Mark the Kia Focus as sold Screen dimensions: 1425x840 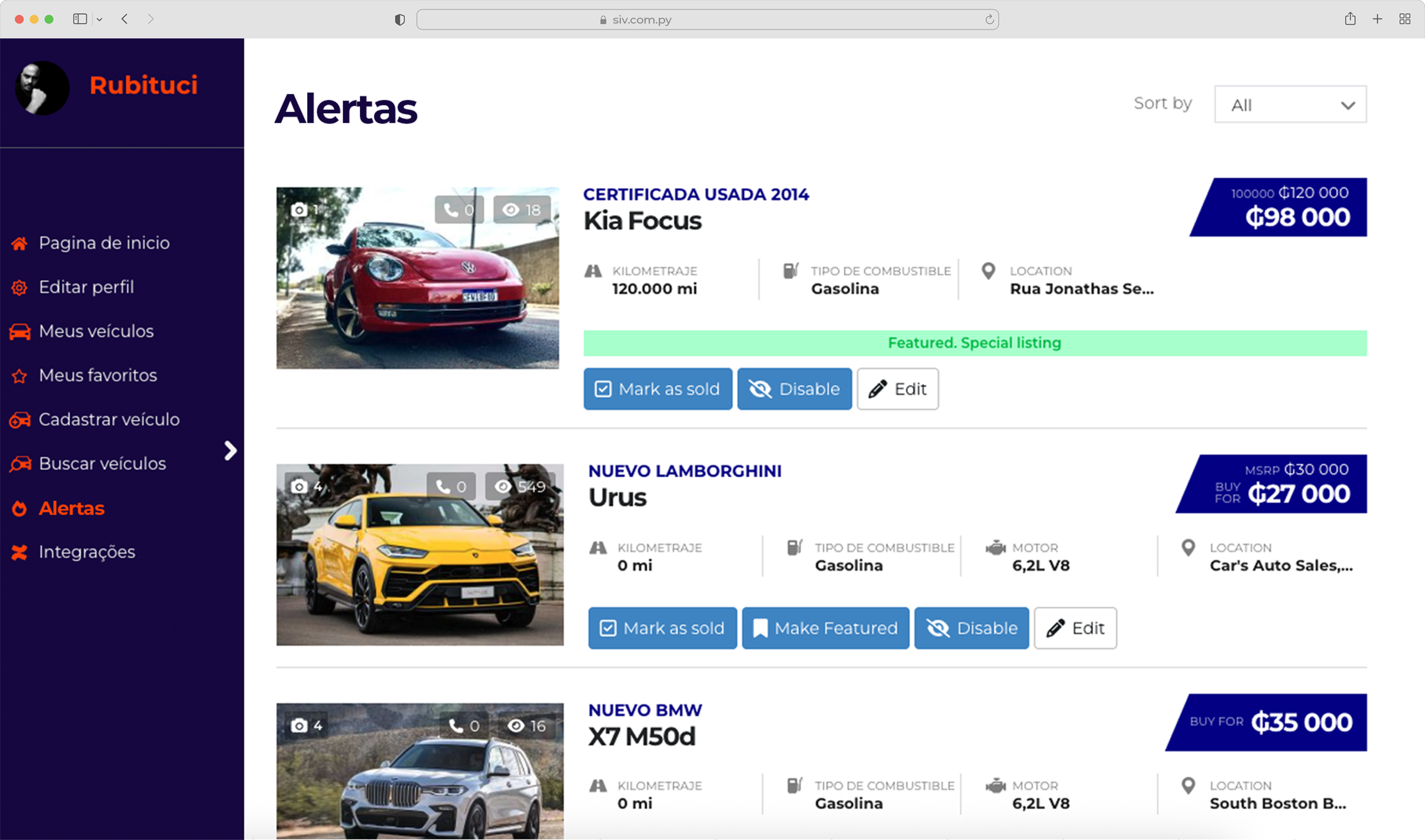point(658,389)
